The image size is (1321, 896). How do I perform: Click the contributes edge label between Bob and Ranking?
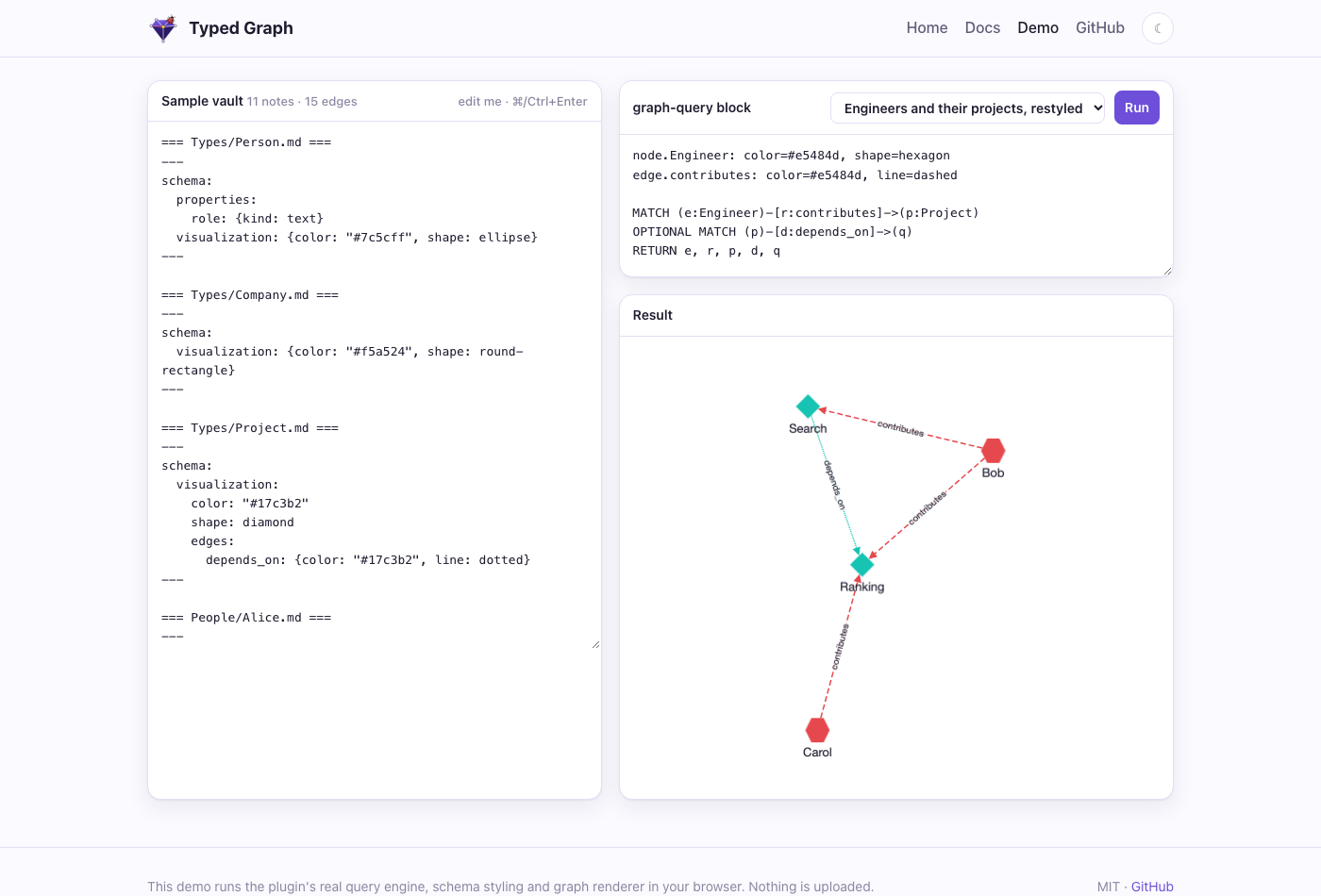tap(928, 508)
